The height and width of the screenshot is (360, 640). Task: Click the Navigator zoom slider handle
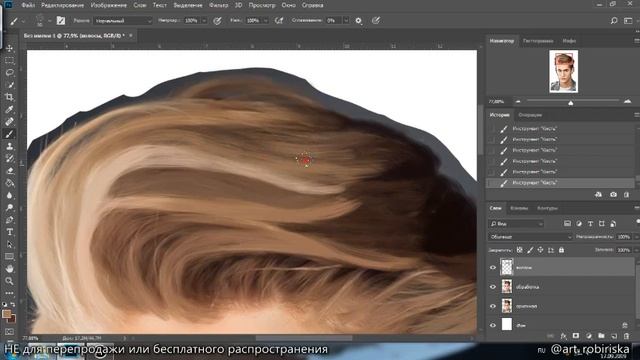(x=571, y=103)
